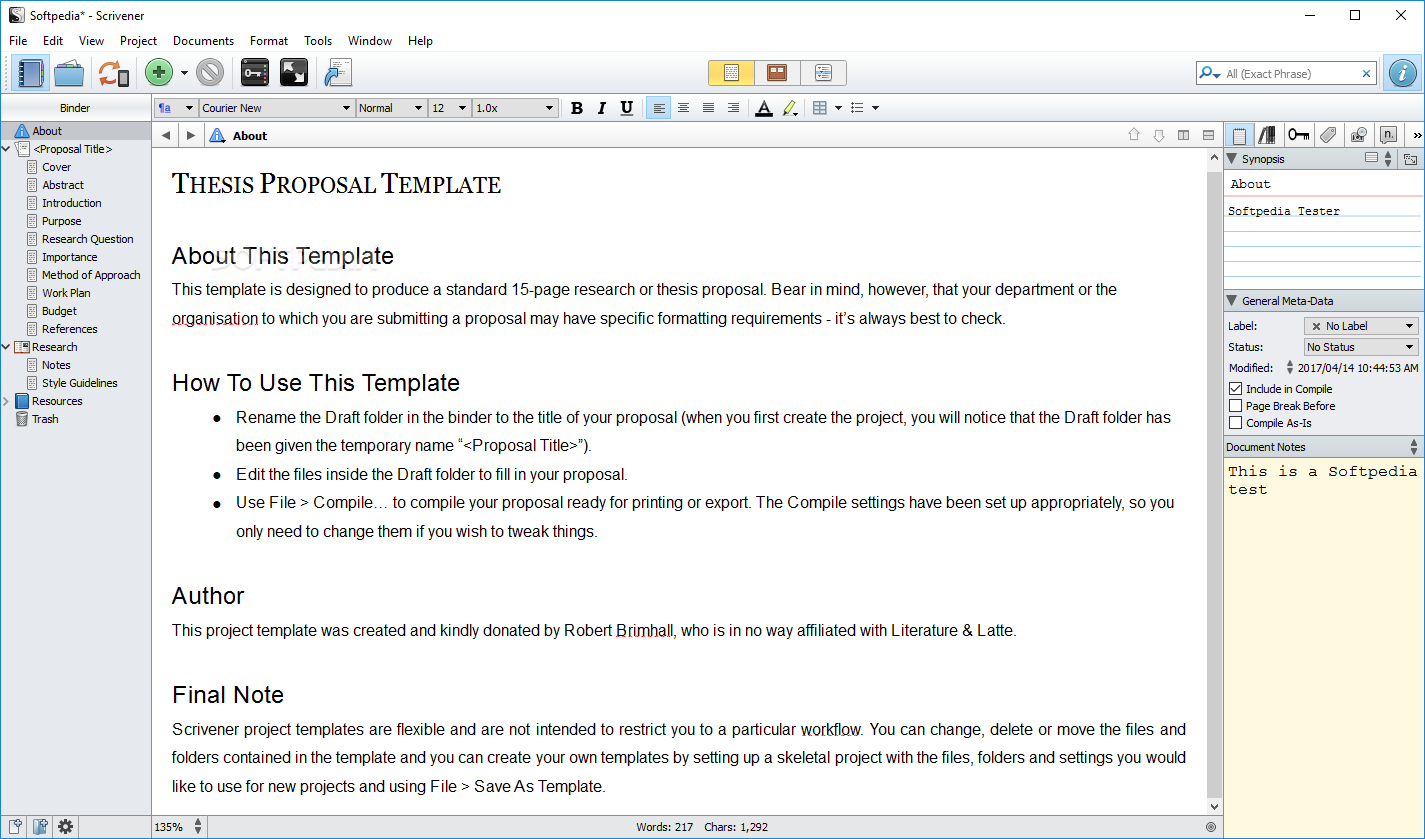Viewport: 1425px width, 839px height.
Task: Click in the project search field
Action: pos(1290,73)
